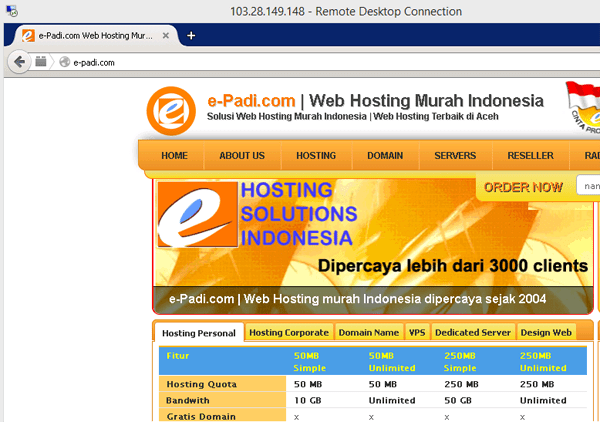Click the Indonesian flag badge in header

pyautogui.click(x=583, y=107)
